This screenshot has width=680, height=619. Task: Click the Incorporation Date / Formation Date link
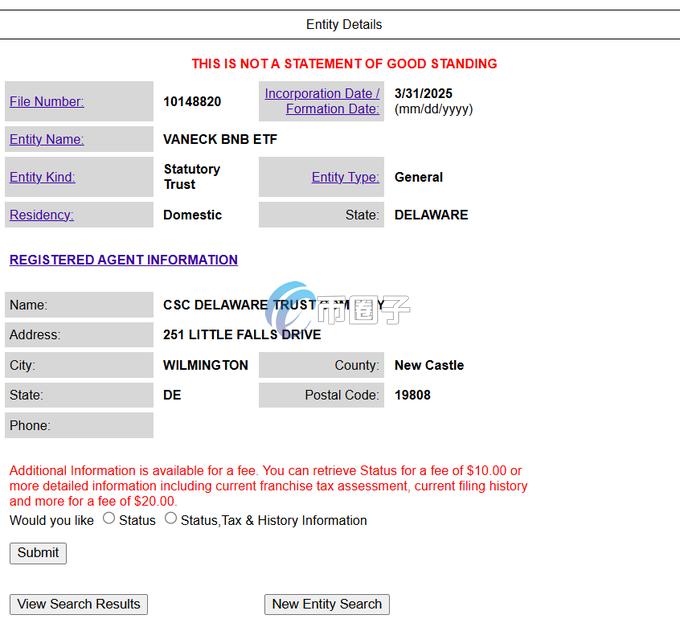[322, 101]
